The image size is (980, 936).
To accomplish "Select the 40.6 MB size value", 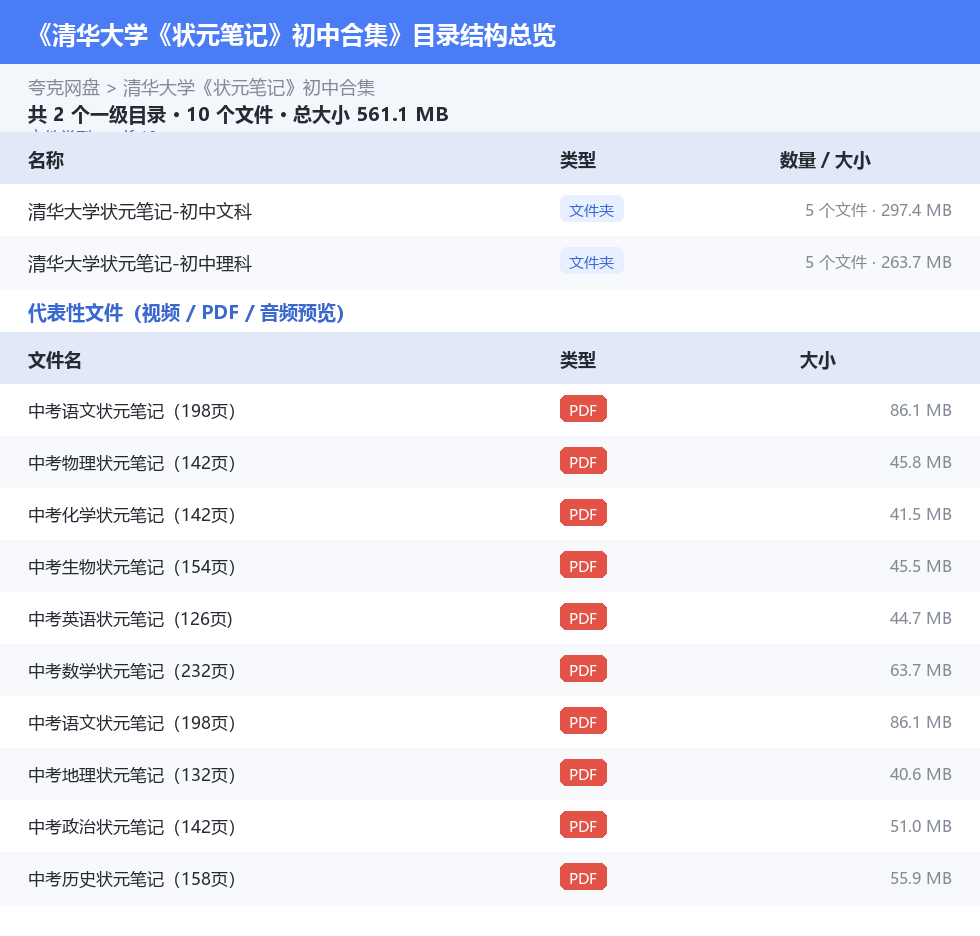I will 921,774.
